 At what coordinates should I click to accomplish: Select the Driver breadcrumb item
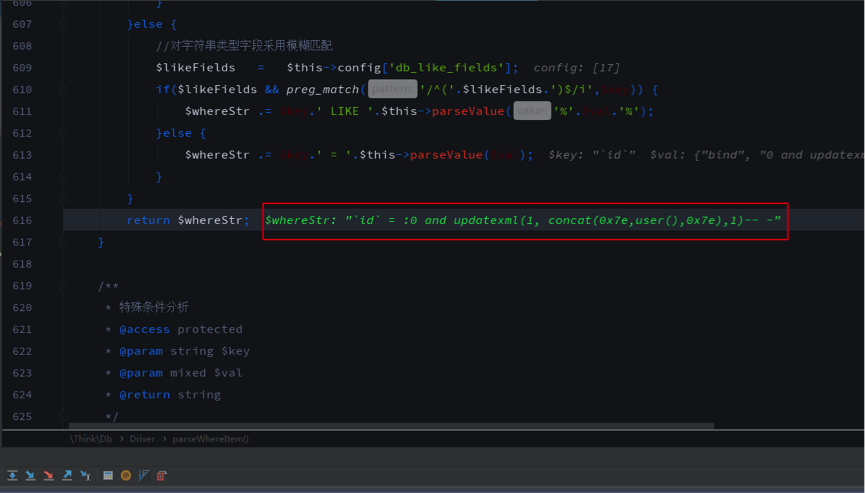pos(142,439)
